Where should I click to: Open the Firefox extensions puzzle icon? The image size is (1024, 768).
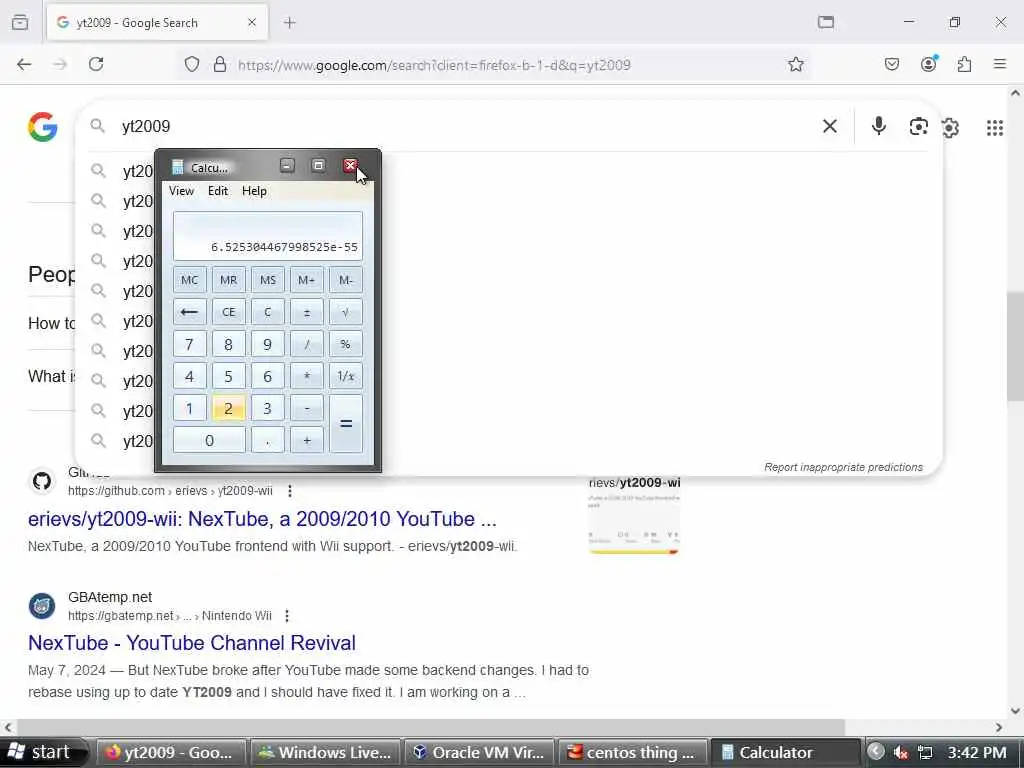(x=965, y=64)
